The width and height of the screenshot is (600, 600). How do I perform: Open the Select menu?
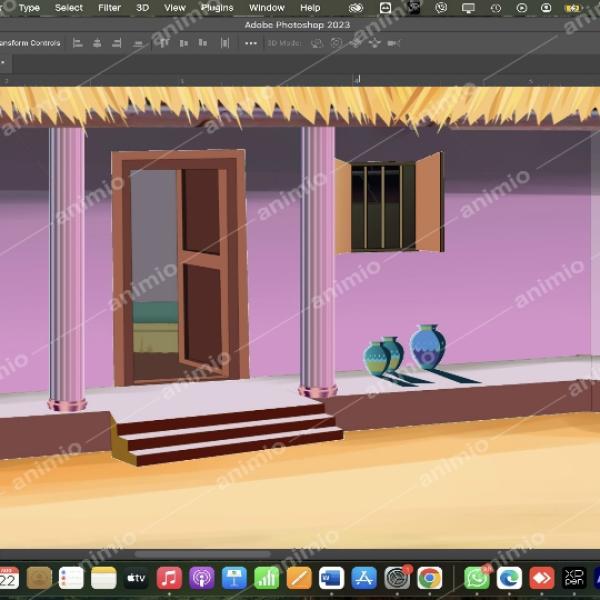[69, 8]
